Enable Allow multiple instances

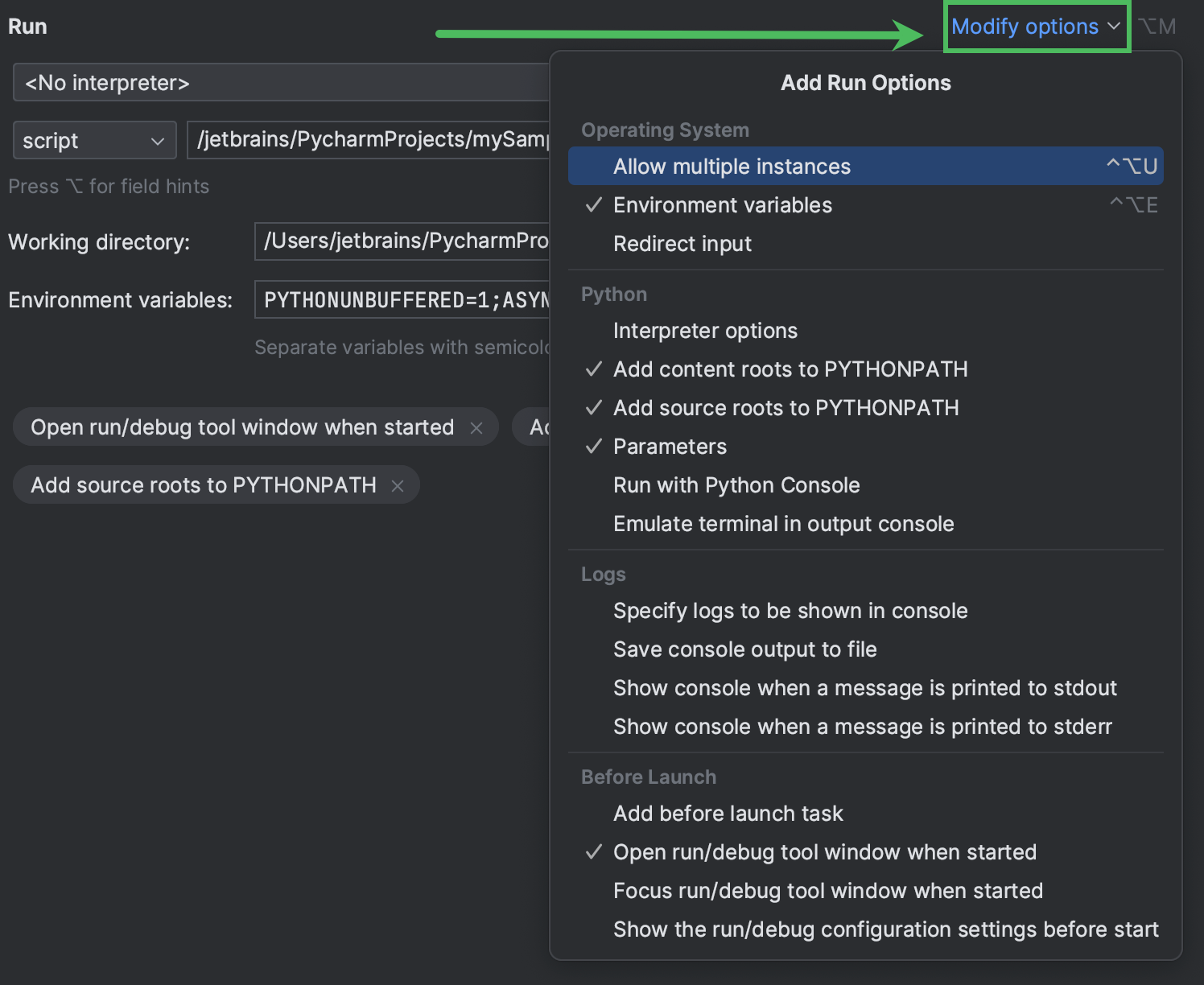click(x=732, y=166)
